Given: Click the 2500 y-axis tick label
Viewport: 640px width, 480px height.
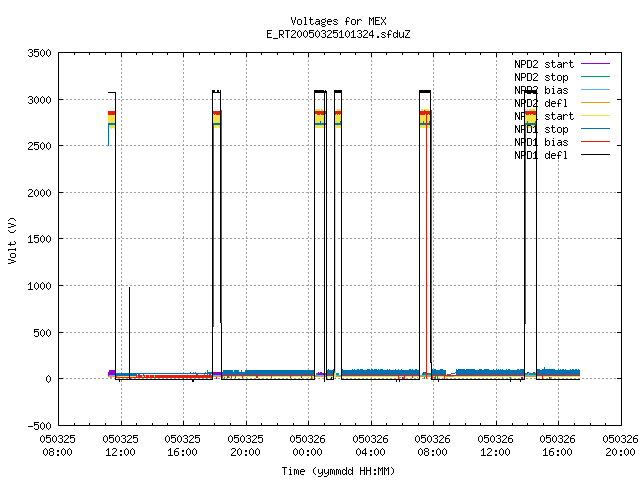Looking at the screenshot, I should point(40,146).
